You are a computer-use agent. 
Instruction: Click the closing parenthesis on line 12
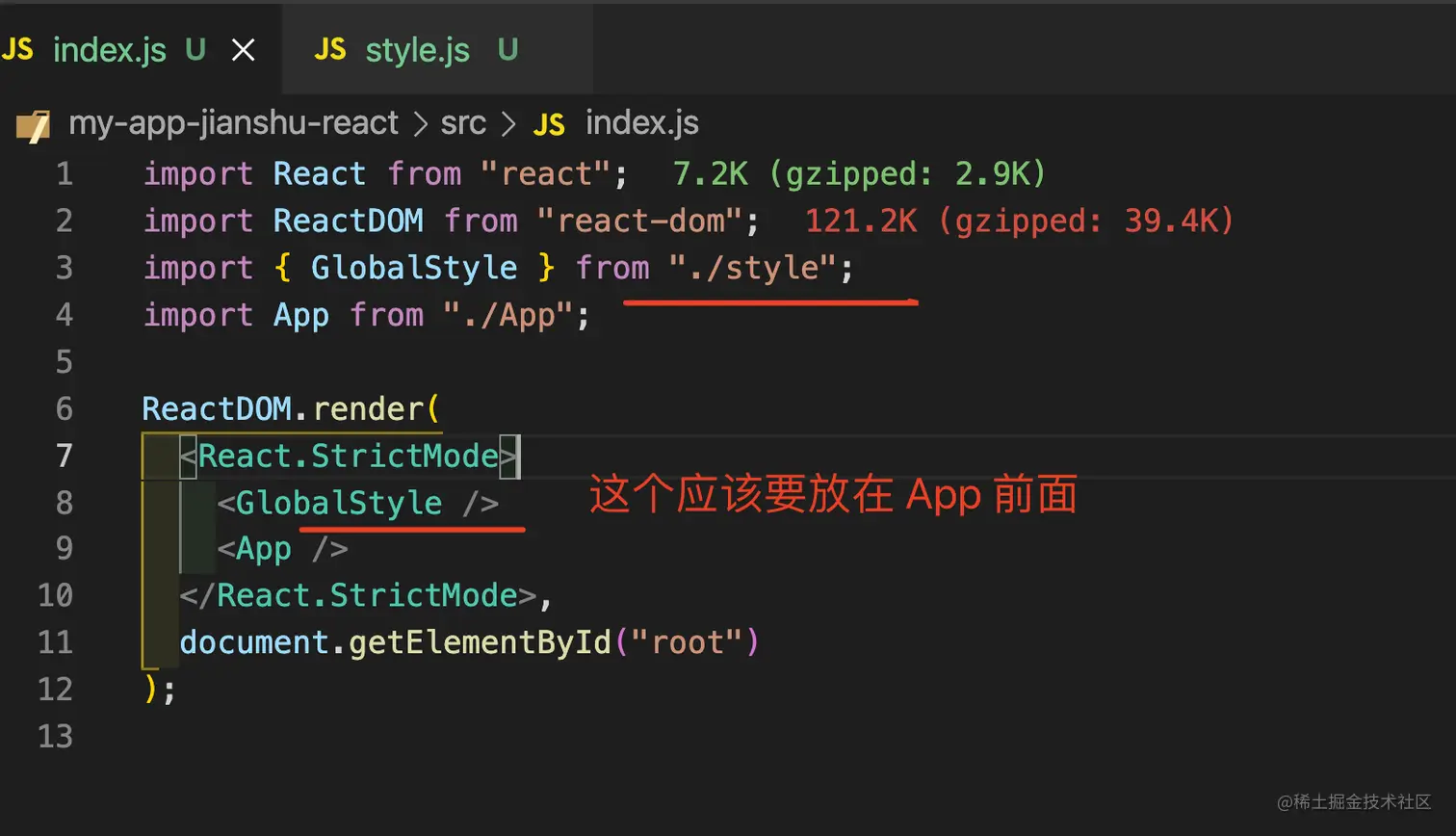tap(150, 690)
